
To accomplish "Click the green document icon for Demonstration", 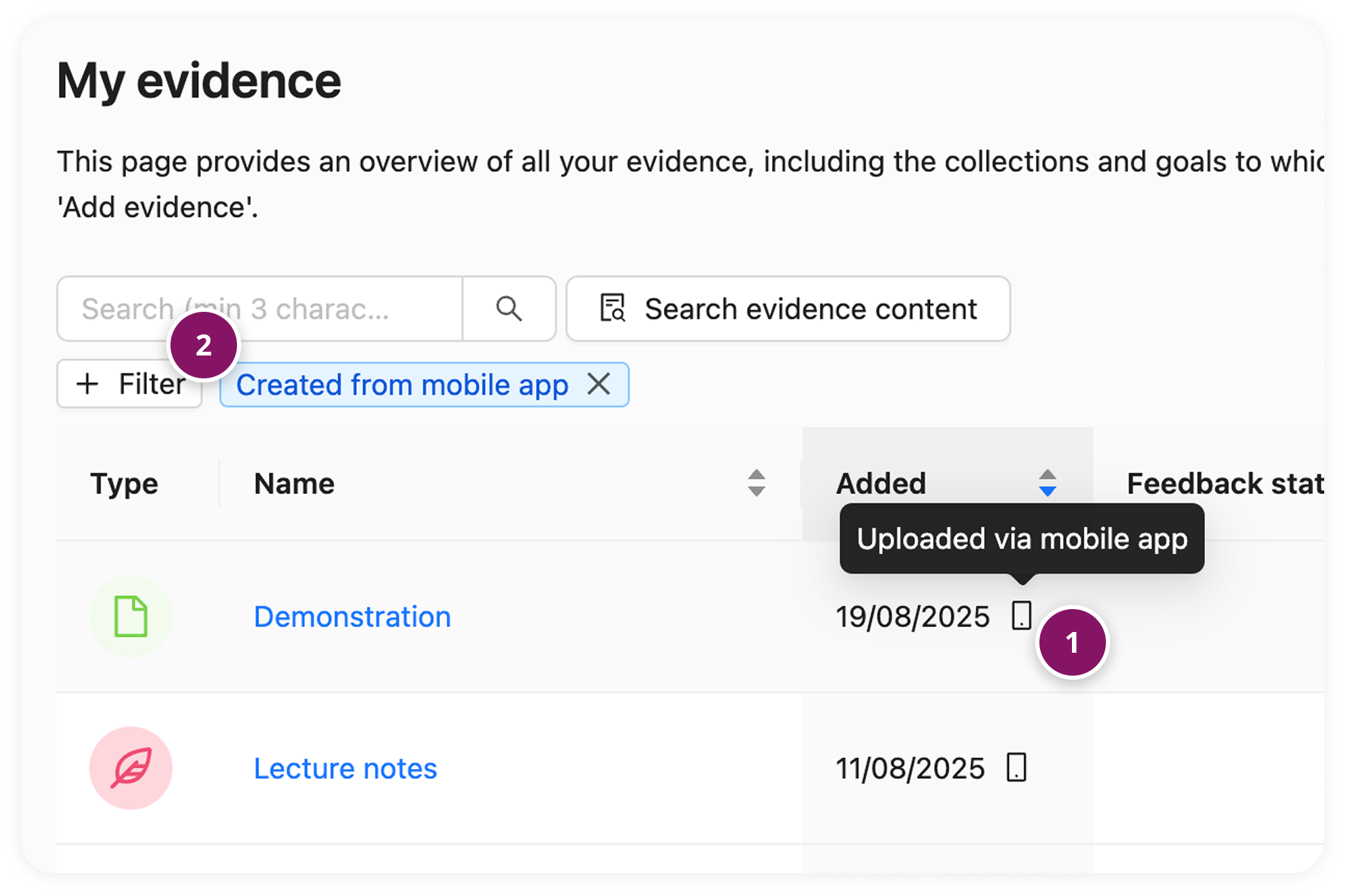I will pos(131,616).
